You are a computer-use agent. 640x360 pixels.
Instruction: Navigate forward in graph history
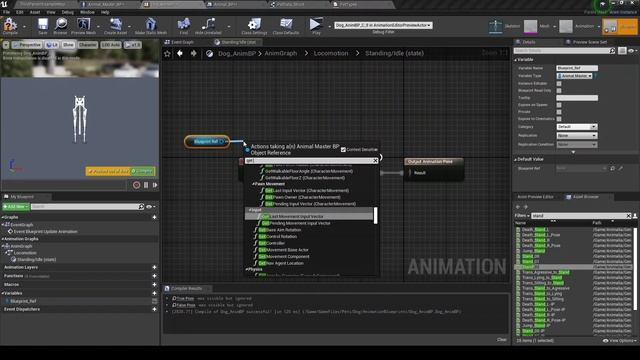pyautogui.click(x=193, y=53)
